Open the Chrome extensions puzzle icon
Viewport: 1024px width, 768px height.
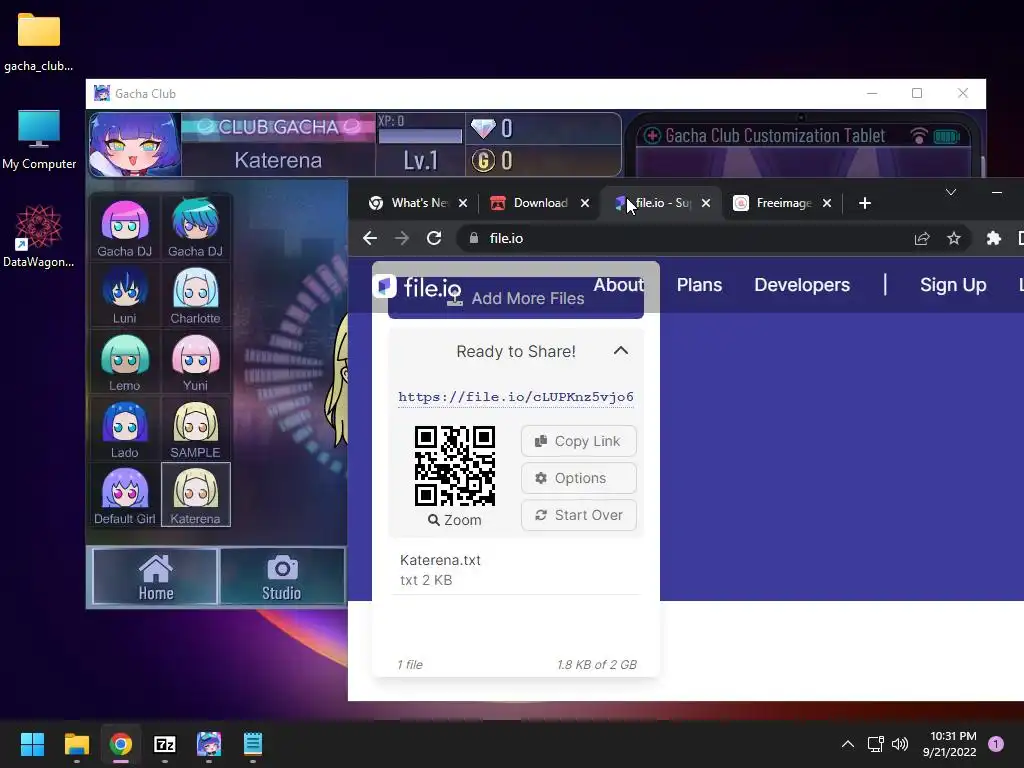coord(993,238)
